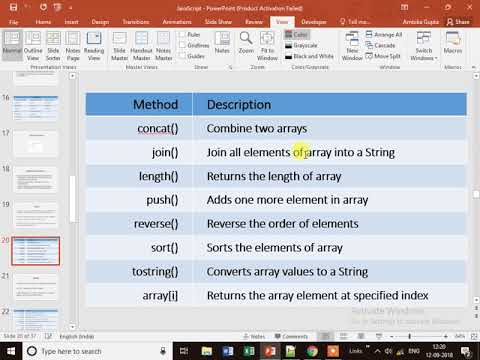Viewport: 480px width, 360px height.
Task: Switch to Normal presentation view
Action: (x=12, y=45)
